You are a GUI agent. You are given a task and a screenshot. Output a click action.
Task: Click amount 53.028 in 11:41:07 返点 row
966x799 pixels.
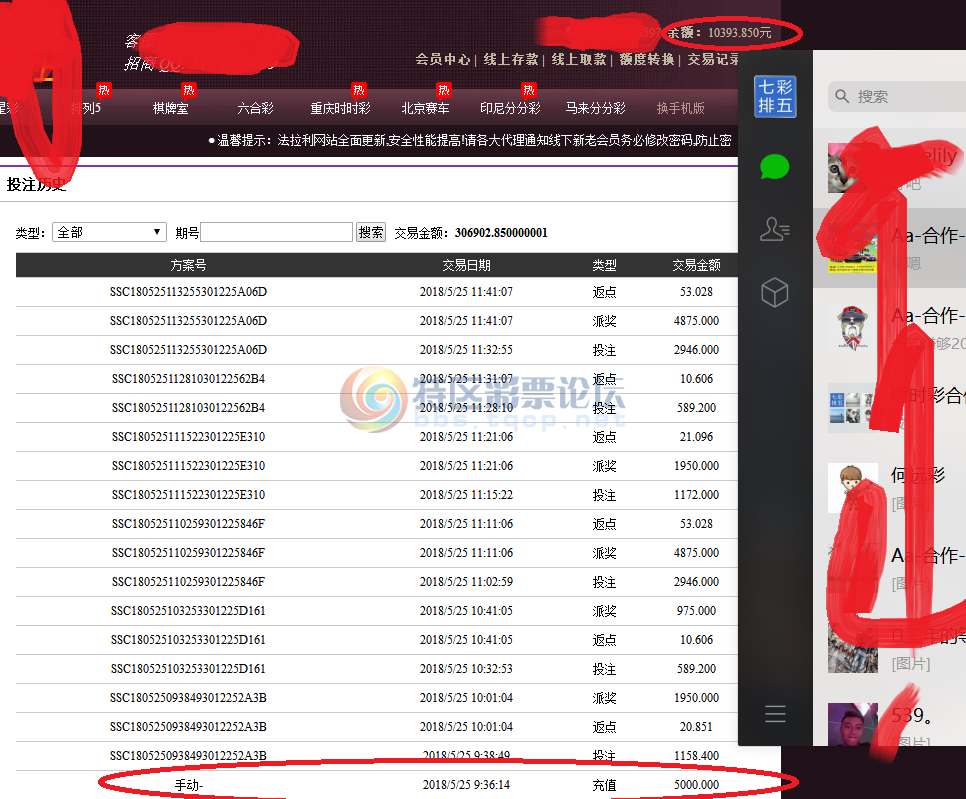point(696,291)
